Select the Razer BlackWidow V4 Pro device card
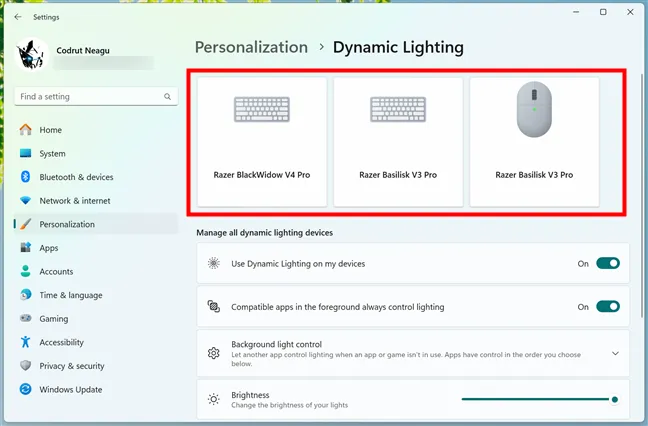Screen dimensions: 648x426 262,142
